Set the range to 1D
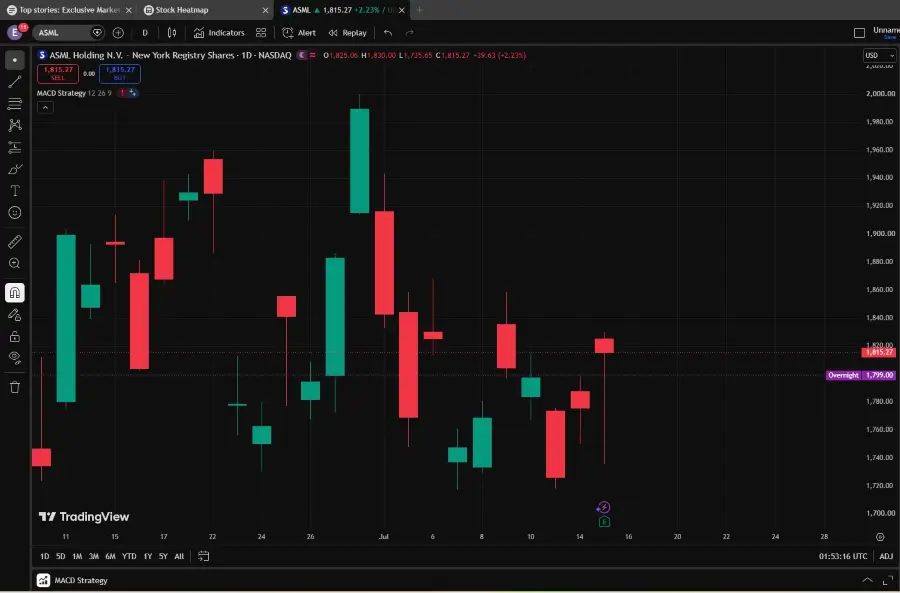This screenshot has height=593, width=900. pyautogui.click(x=44, y=556)
